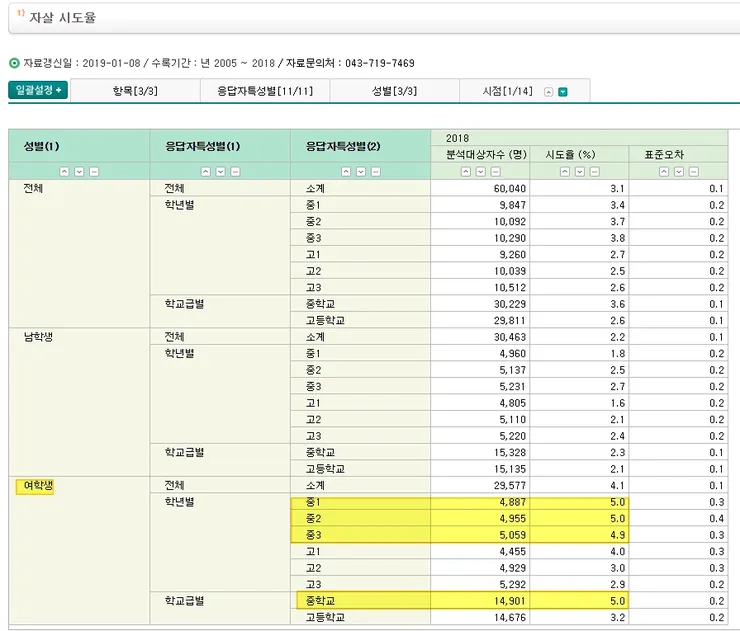This screenshot has width=740, height=631.
Task: Sort 표준오차 column descending
Action: pyautogui.click(x=679, y=172)
